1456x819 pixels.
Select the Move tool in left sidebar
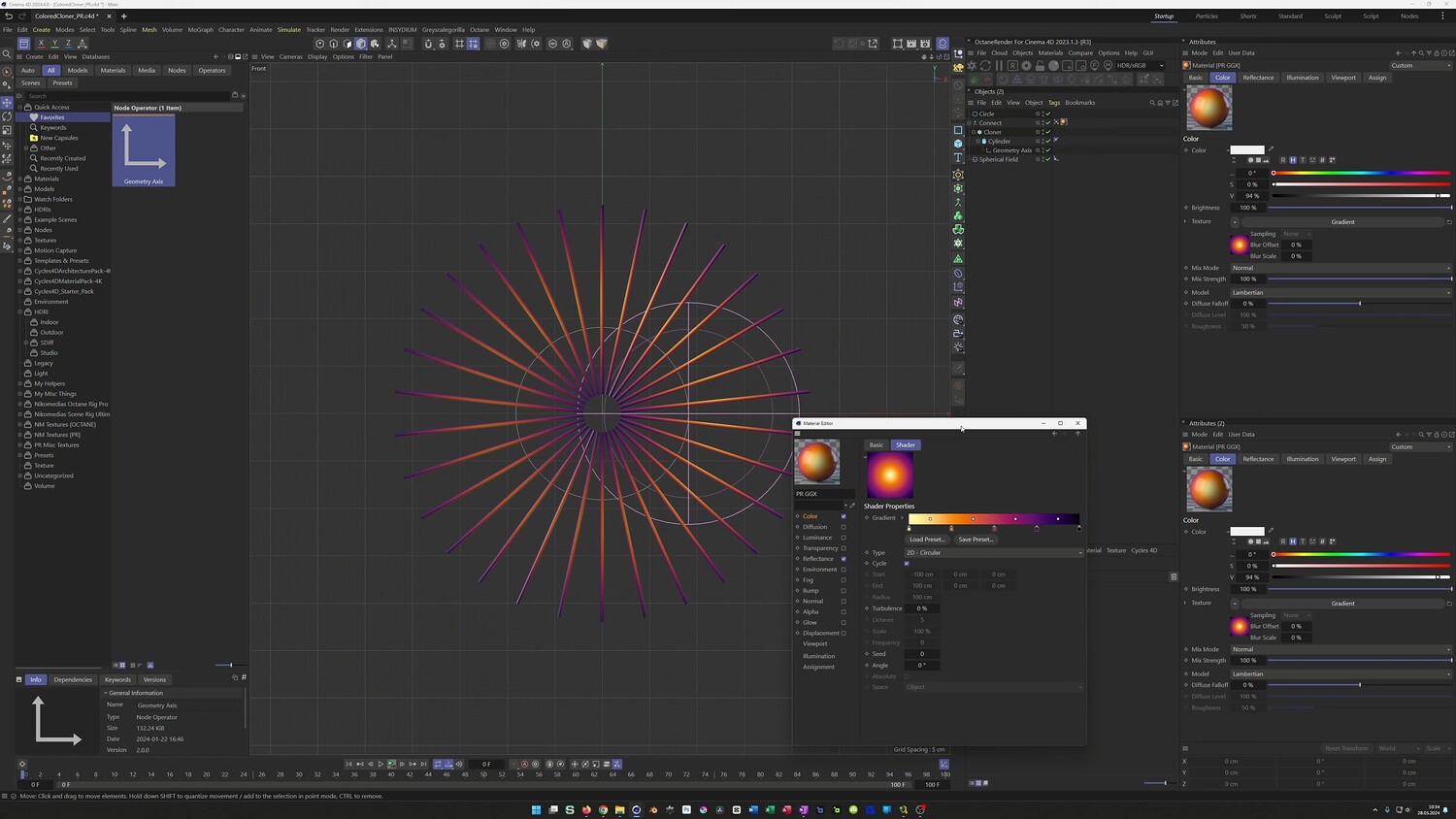(x=7, y=102)
